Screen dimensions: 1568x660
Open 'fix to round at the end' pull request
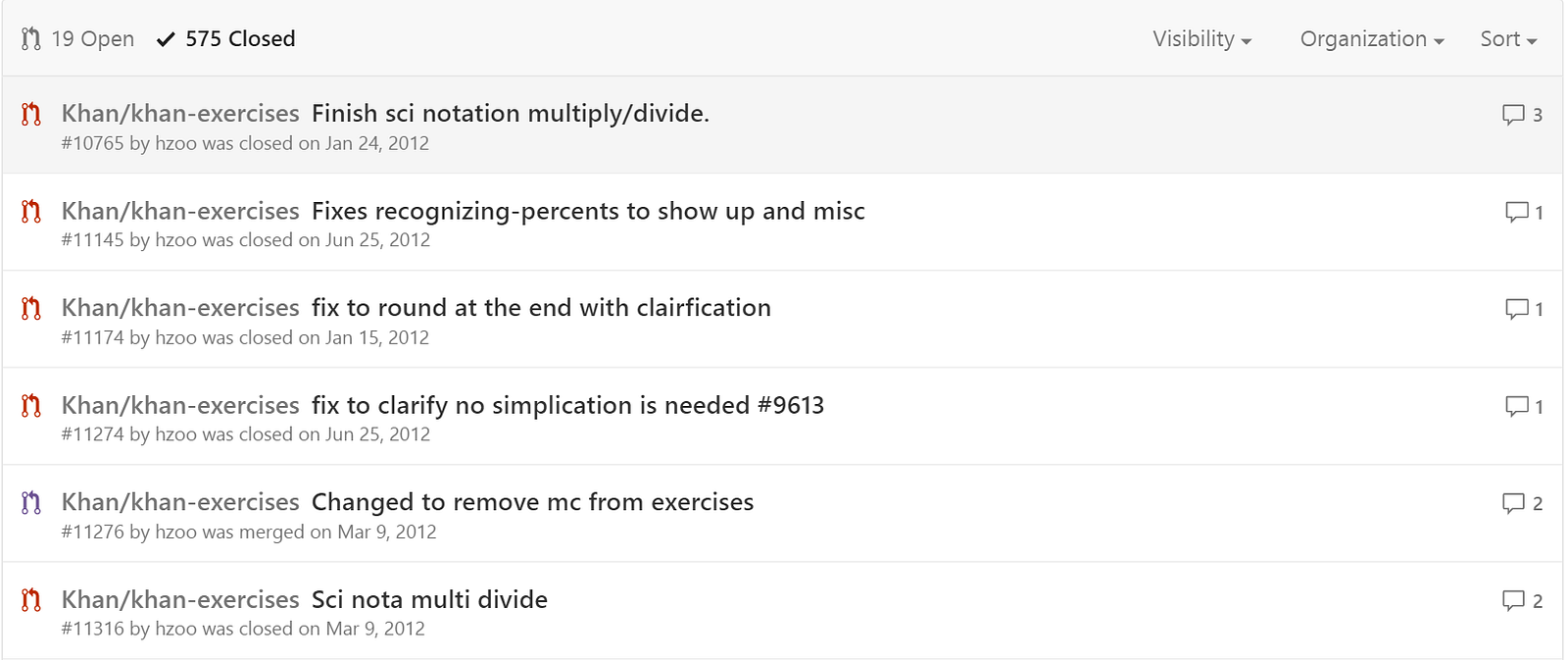click(541, 308)
